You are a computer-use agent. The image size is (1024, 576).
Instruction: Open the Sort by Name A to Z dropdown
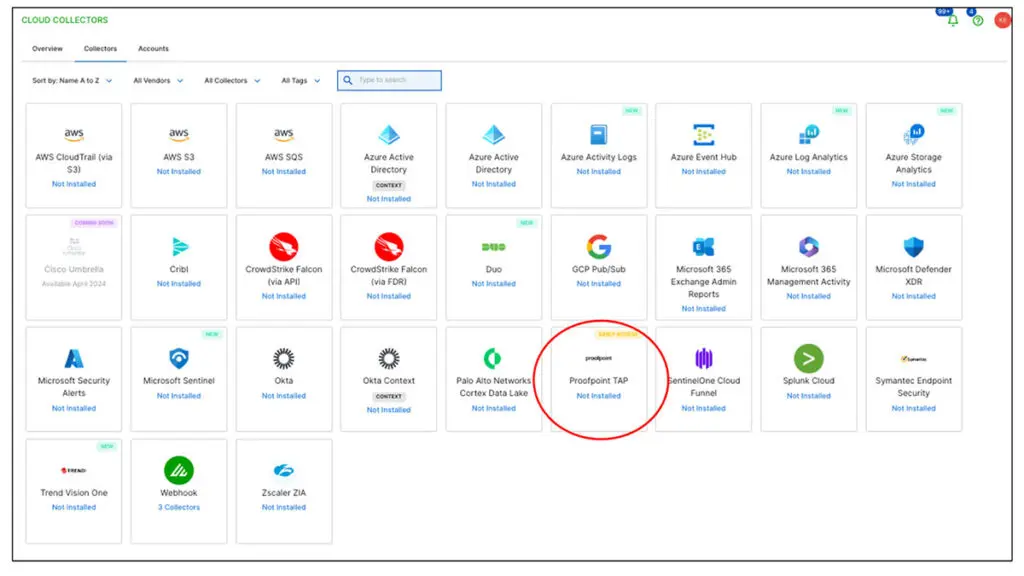click(x=73, y=80)
